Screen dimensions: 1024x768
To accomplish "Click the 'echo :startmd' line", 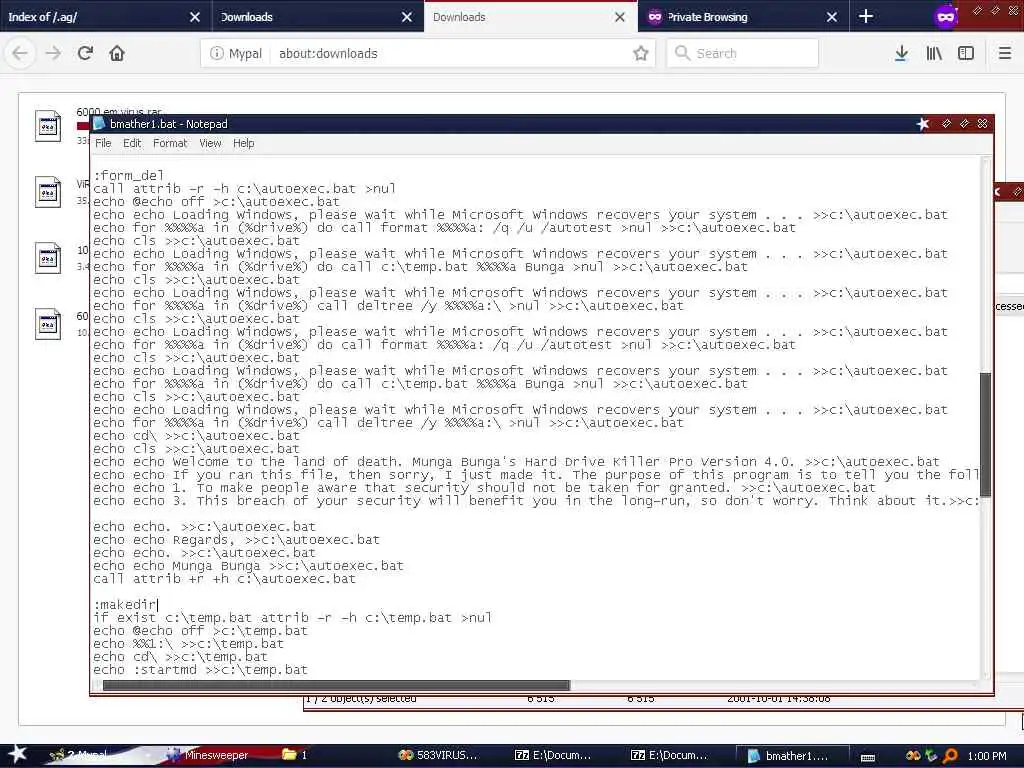I will click(x=200, y=670).
